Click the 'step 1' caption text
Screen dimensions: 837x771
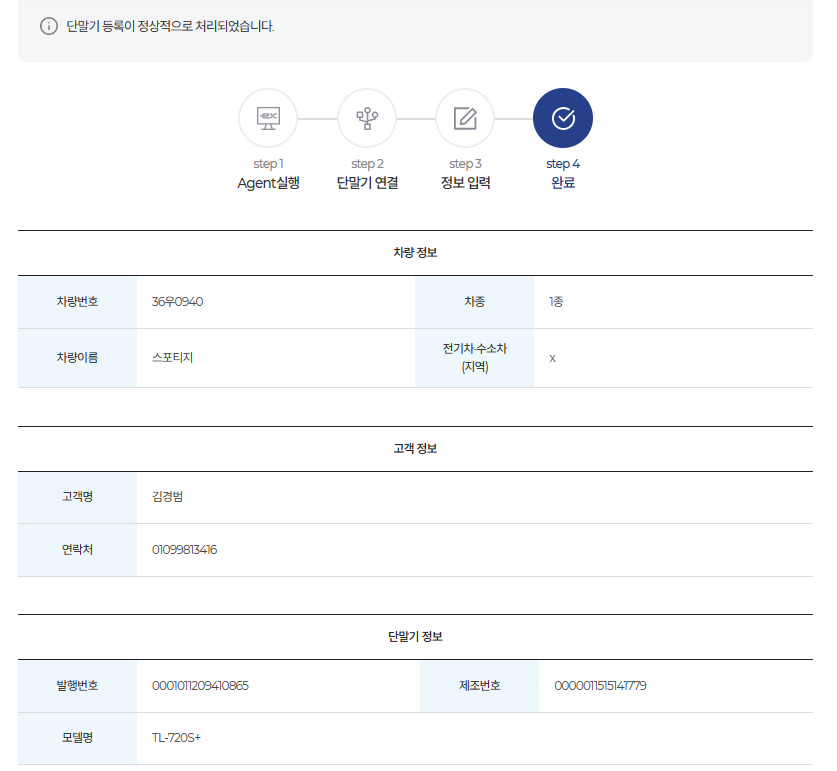pyautogui.click(x=268, y=163)
